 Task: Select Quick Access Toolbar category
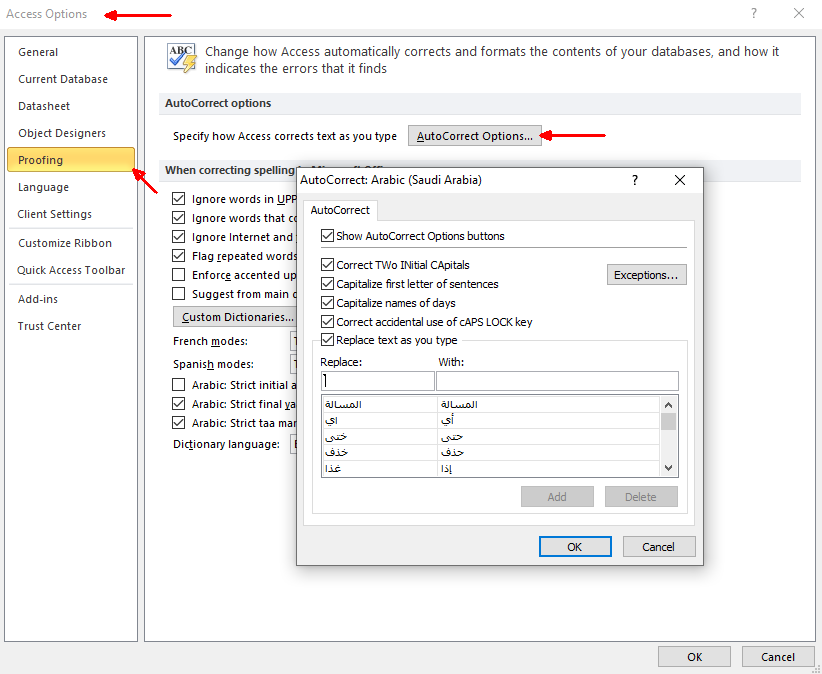[71, 270]
